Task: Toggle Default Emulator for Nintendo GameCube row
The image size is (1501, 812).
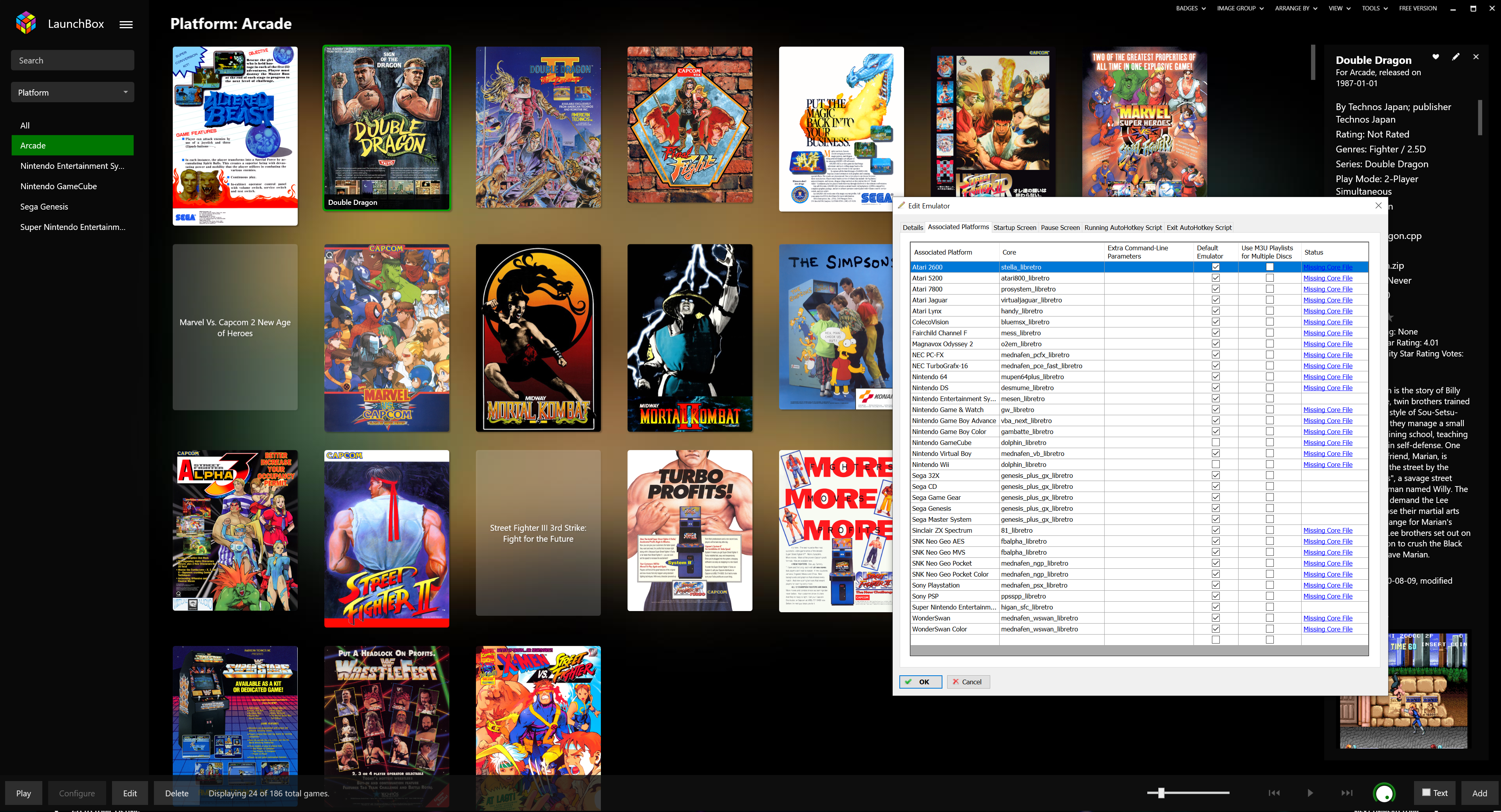Action: click(1215, 443)
